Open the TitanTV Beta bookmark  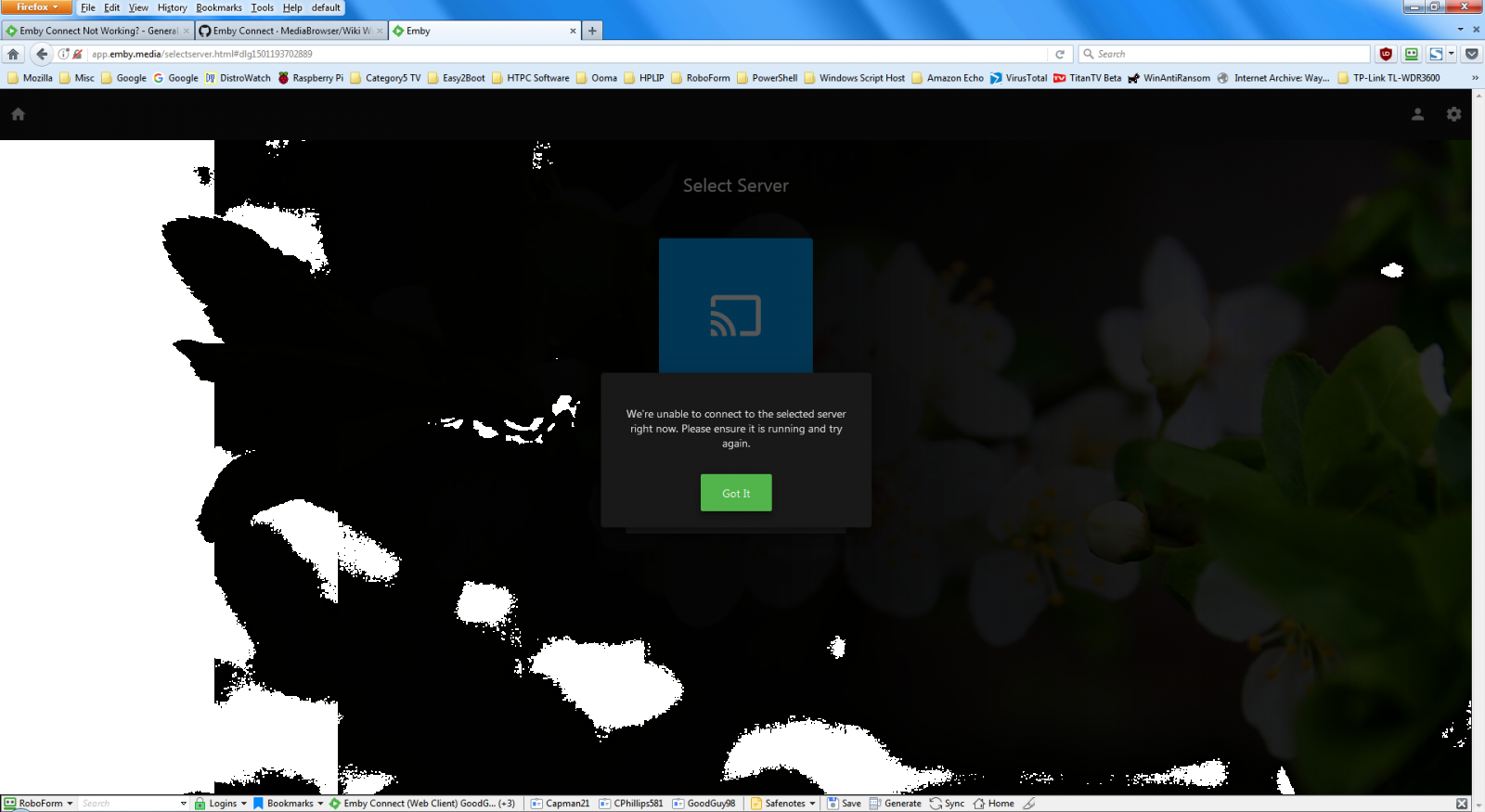1087,78
